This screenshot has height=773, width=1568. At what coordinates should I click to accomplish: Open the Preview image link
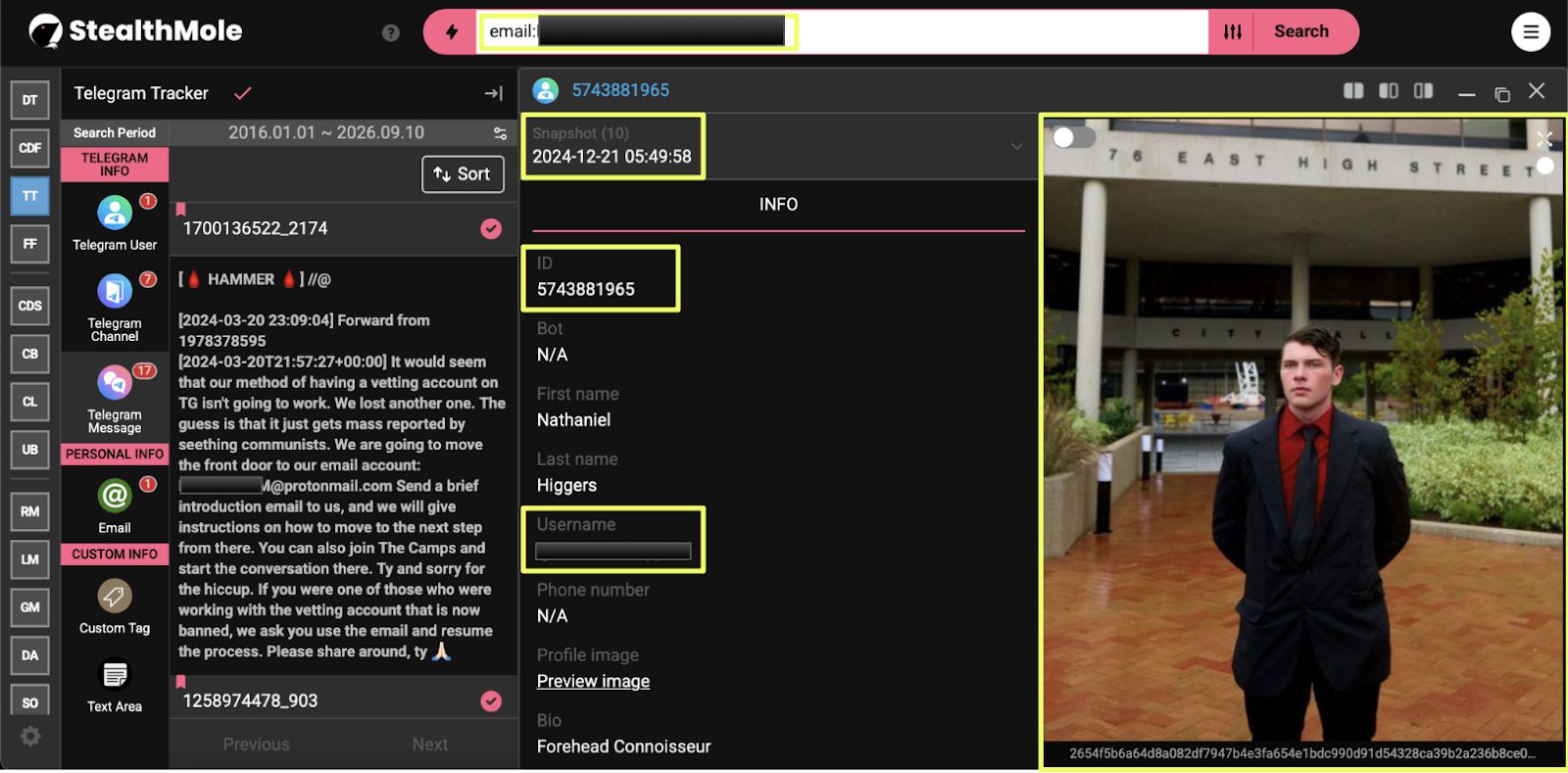[x=593, y=681]
